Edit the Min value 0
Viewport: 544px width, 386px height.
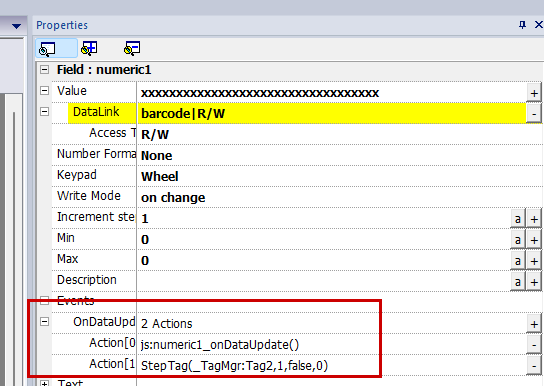[324, 240]
